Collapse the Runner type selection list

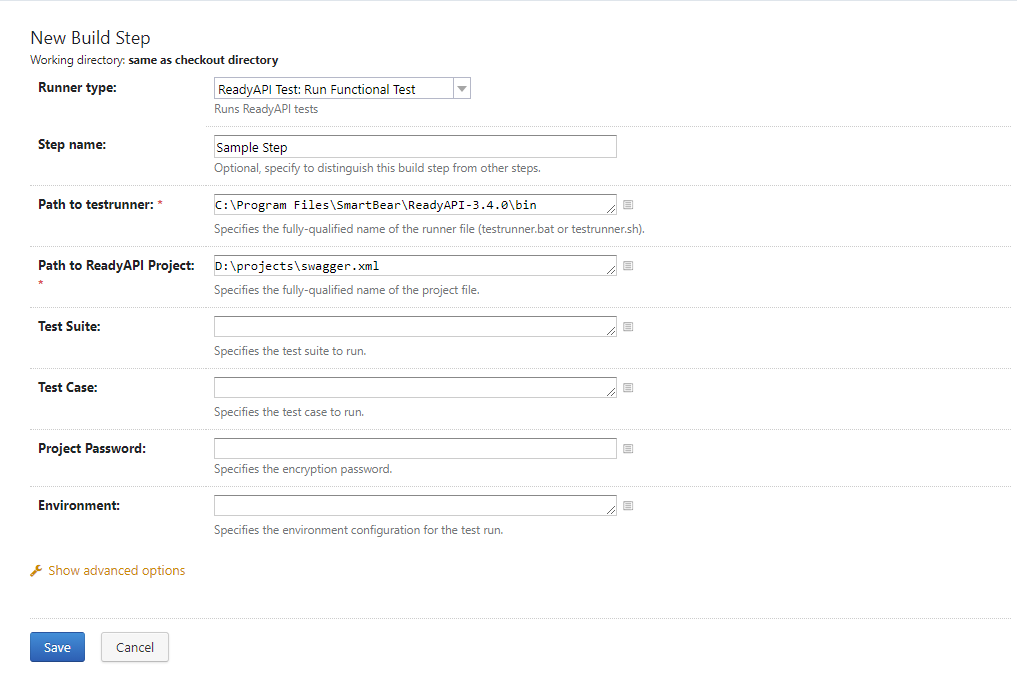pyautogui.click(x=461, y=88)
